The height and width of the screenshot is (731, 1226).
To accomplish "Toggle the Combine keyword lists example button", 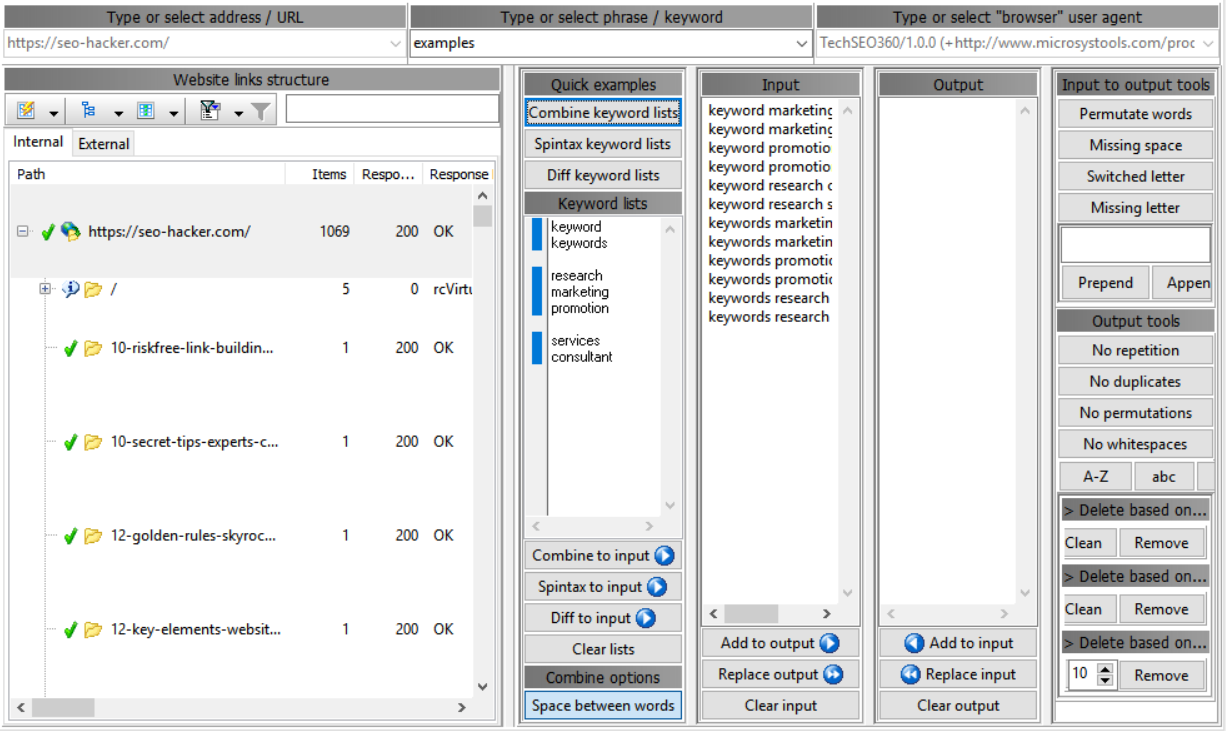I will (603, 113).
